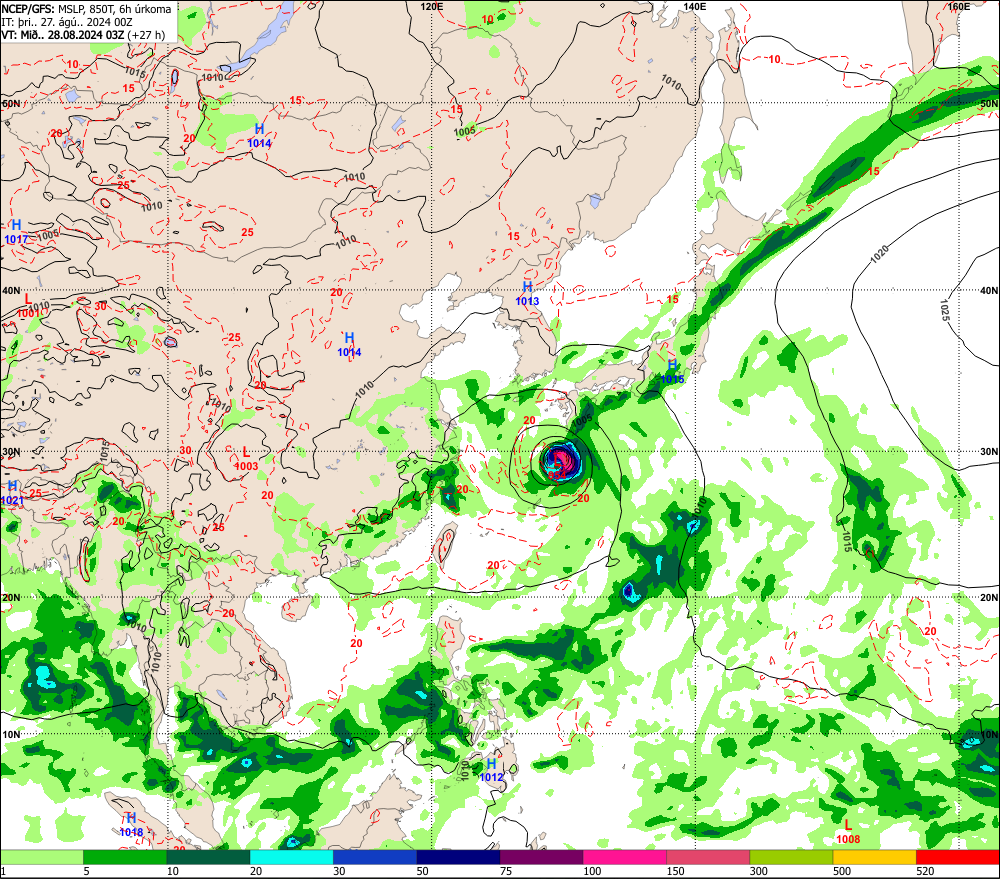The width and height of the screenshot is (1000, 879).
Task: Click the 160E longitude label
Action: click(959, 6)
